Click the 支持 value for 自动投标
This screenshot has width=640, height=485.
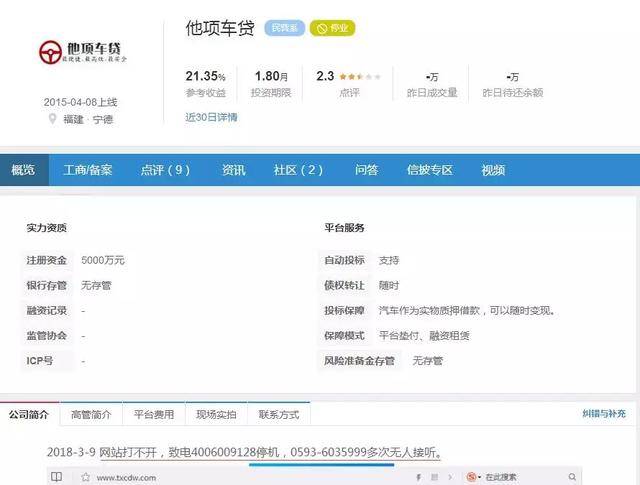pos(389,260)
